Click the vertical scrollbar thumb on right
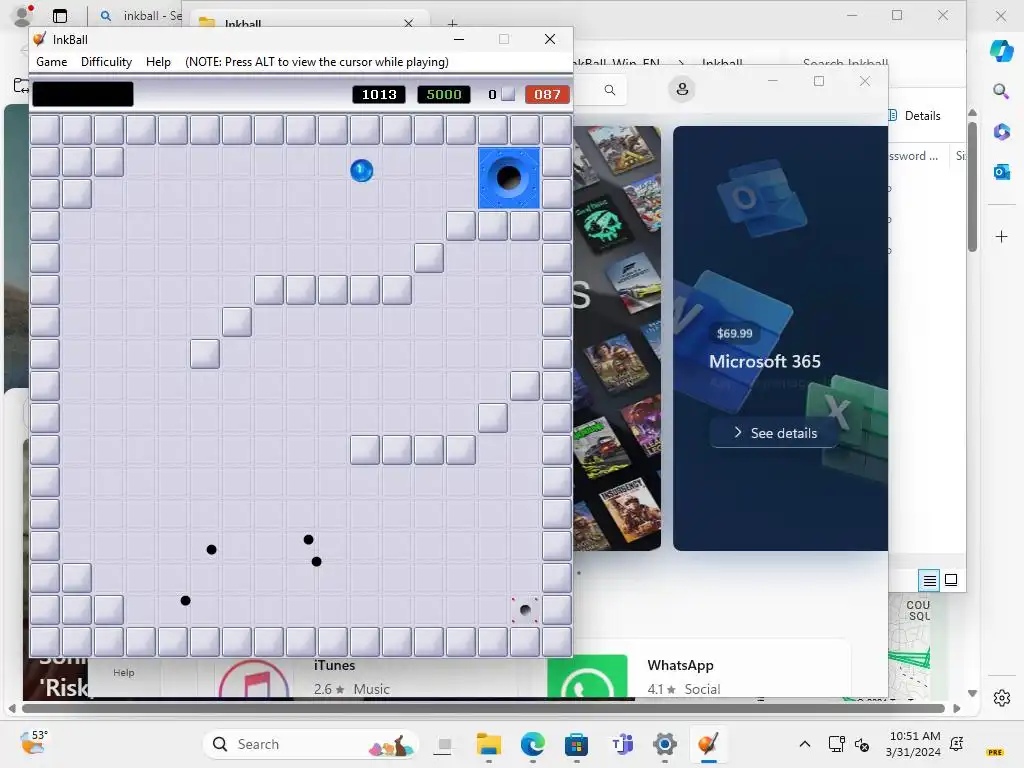 tap(972, 186)
